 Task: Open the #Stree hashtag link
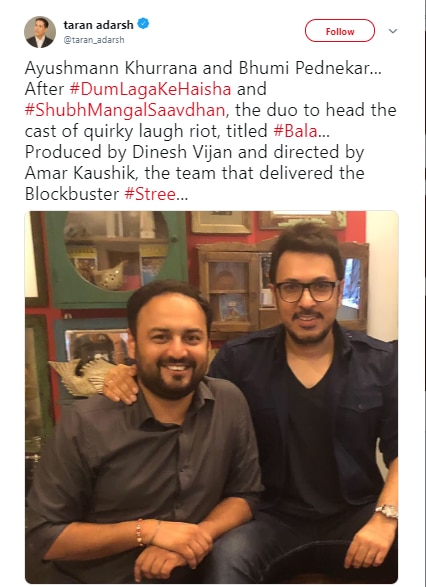click(x=150, y=194)
